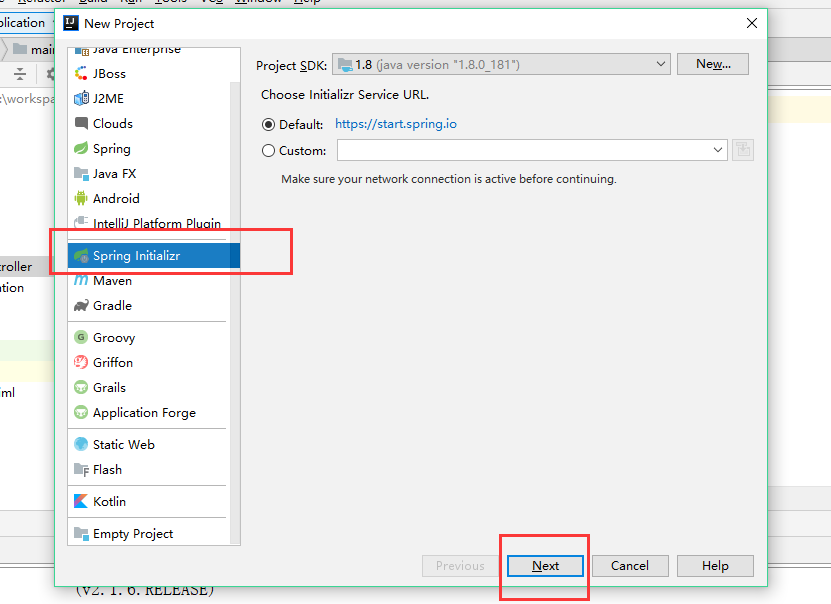Select the Maven 'm' icon
Screen dimensions: 831x604
[81, 280]
